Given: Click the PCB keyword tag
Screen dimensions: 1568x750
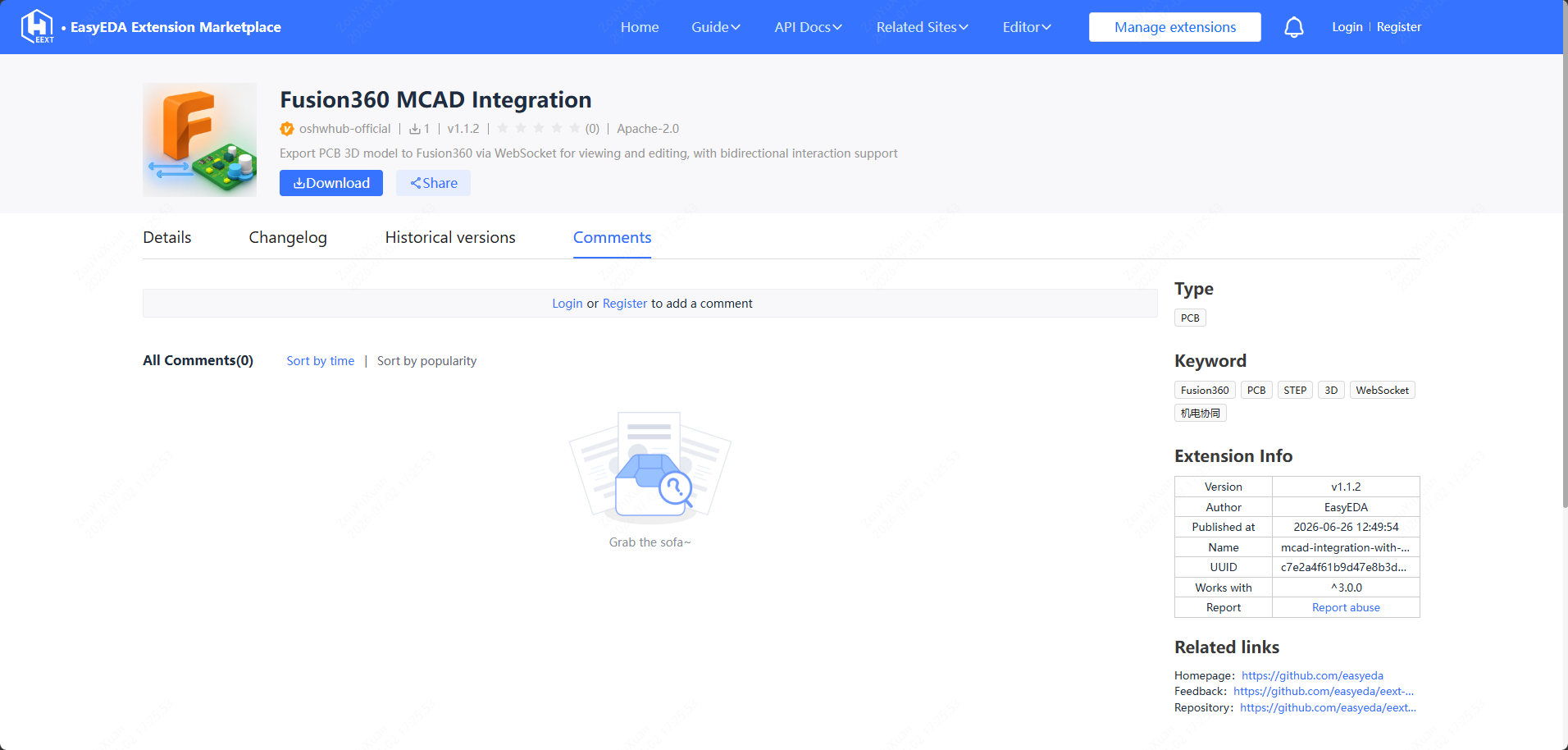Looking at the screenshot, I should [1256, 390].
